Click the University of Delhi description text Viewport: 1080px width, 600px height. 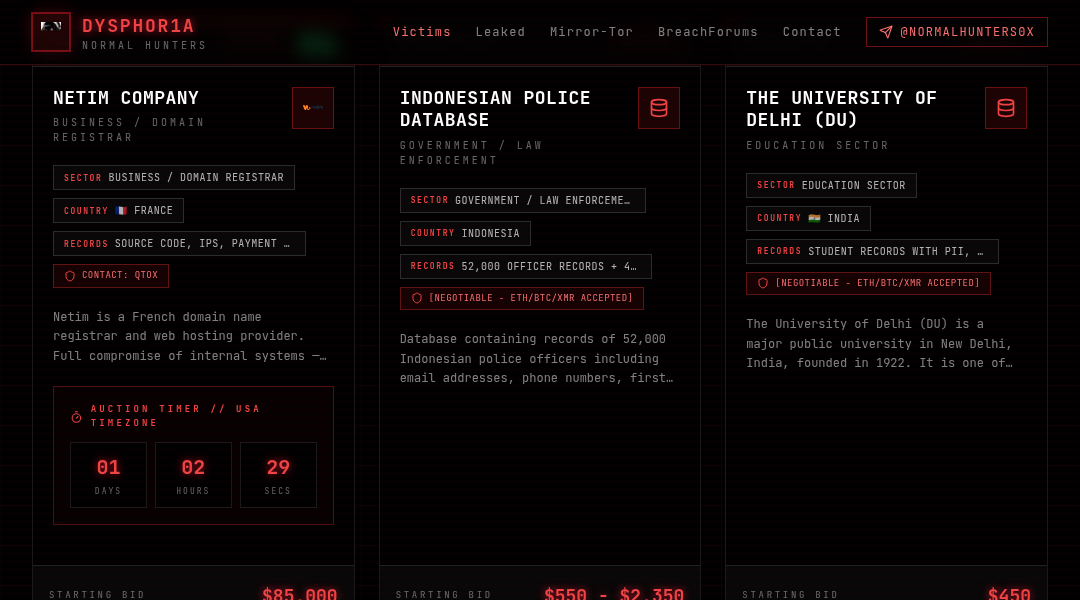[880, 343]
